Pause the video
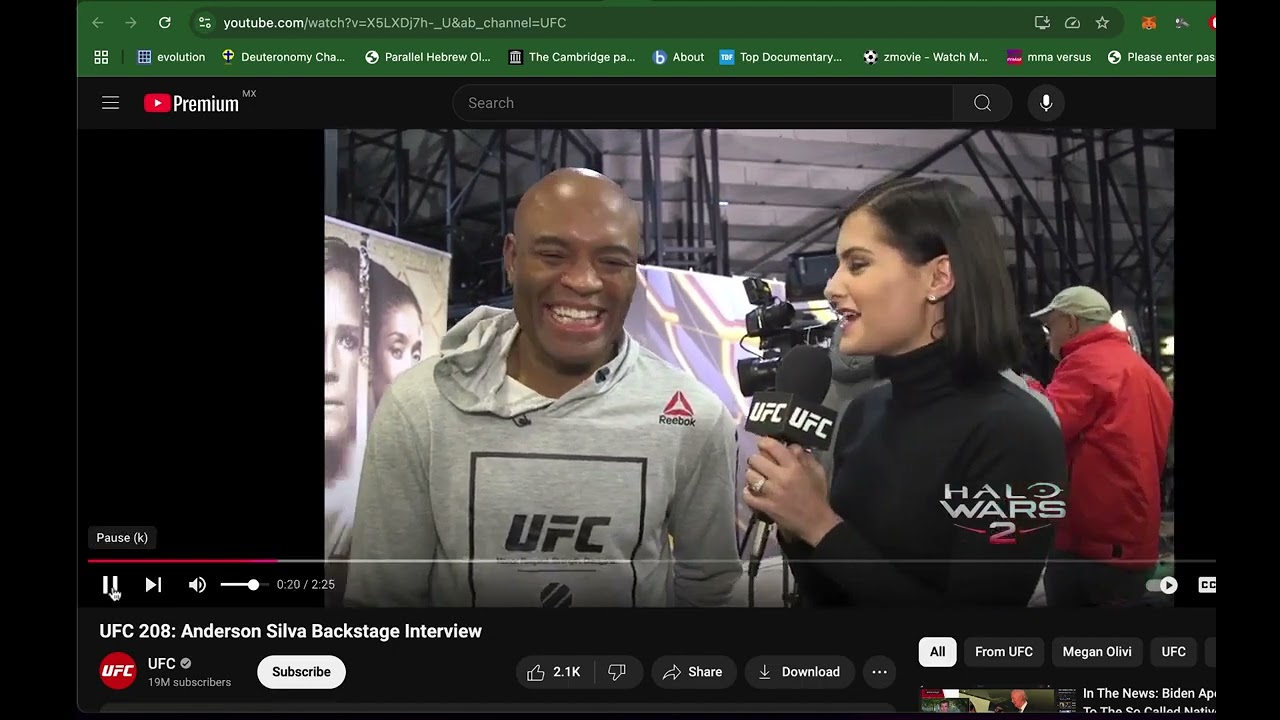 (111, 585)
